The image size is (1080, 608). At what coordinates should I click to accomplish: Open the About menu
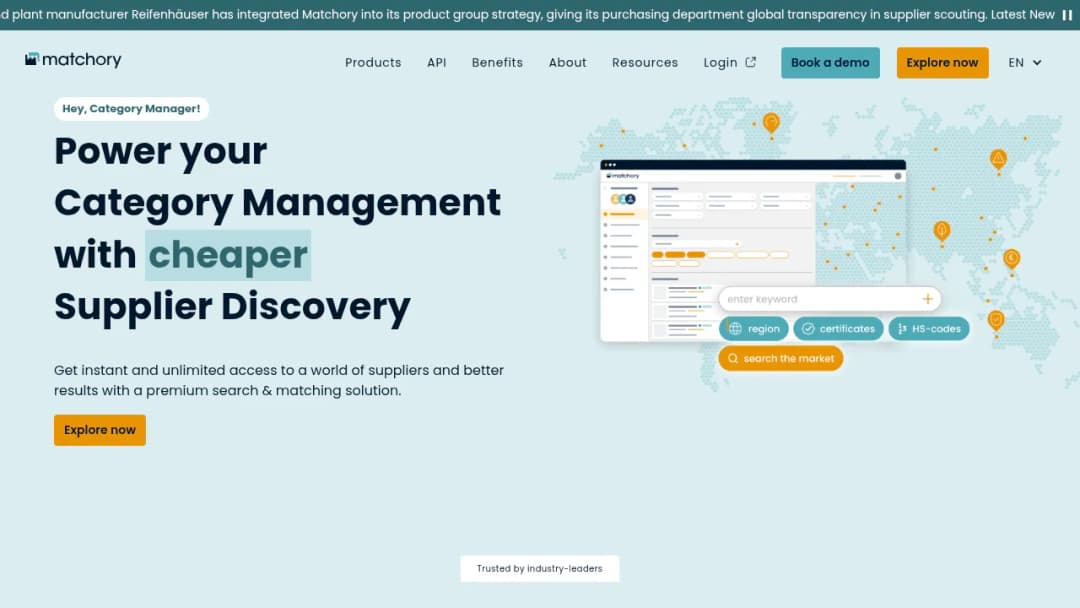coord(568,63)
